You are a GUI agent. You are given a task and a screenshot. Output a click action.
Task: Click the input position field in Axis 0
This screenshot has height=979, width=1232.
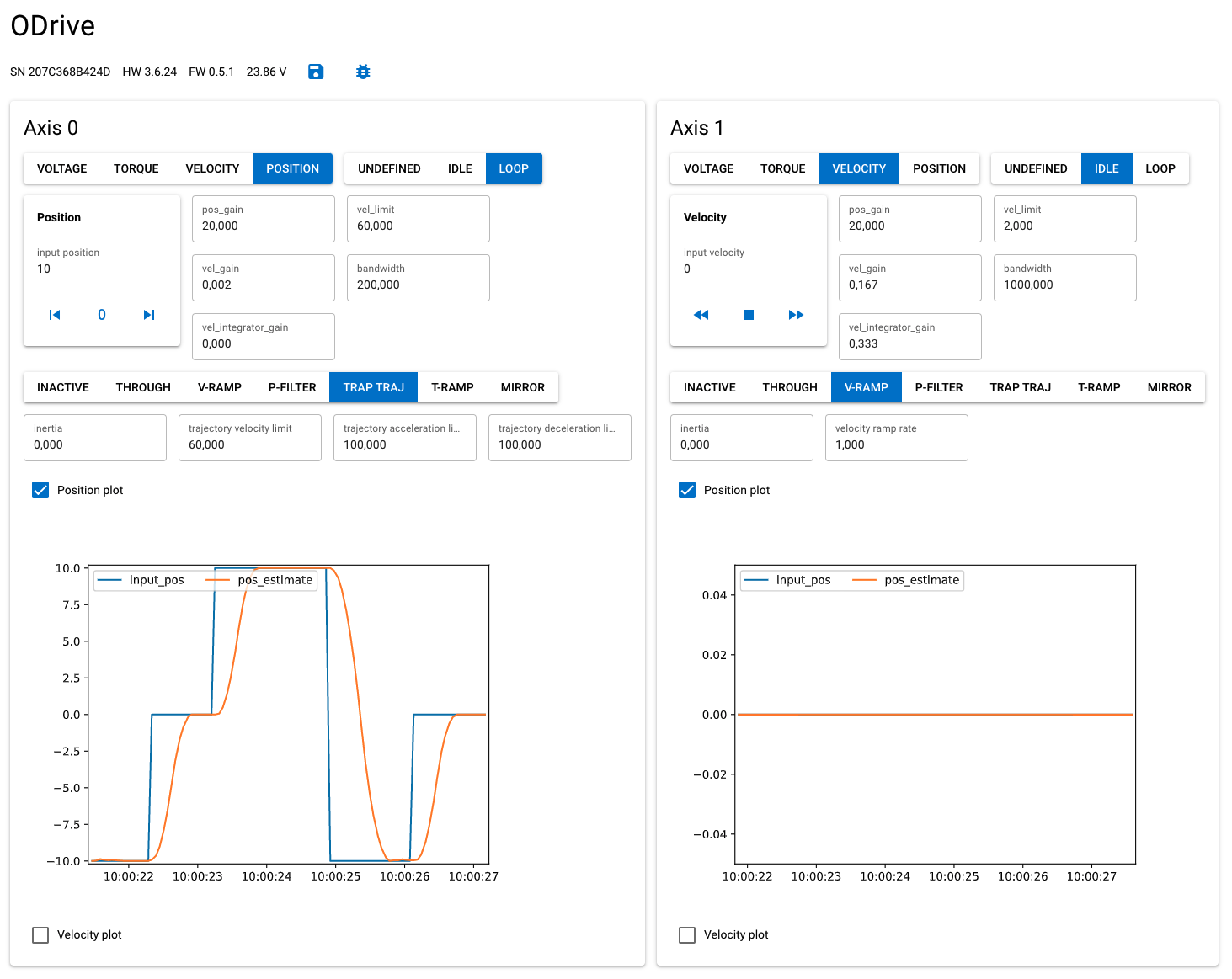coord(99,265)
